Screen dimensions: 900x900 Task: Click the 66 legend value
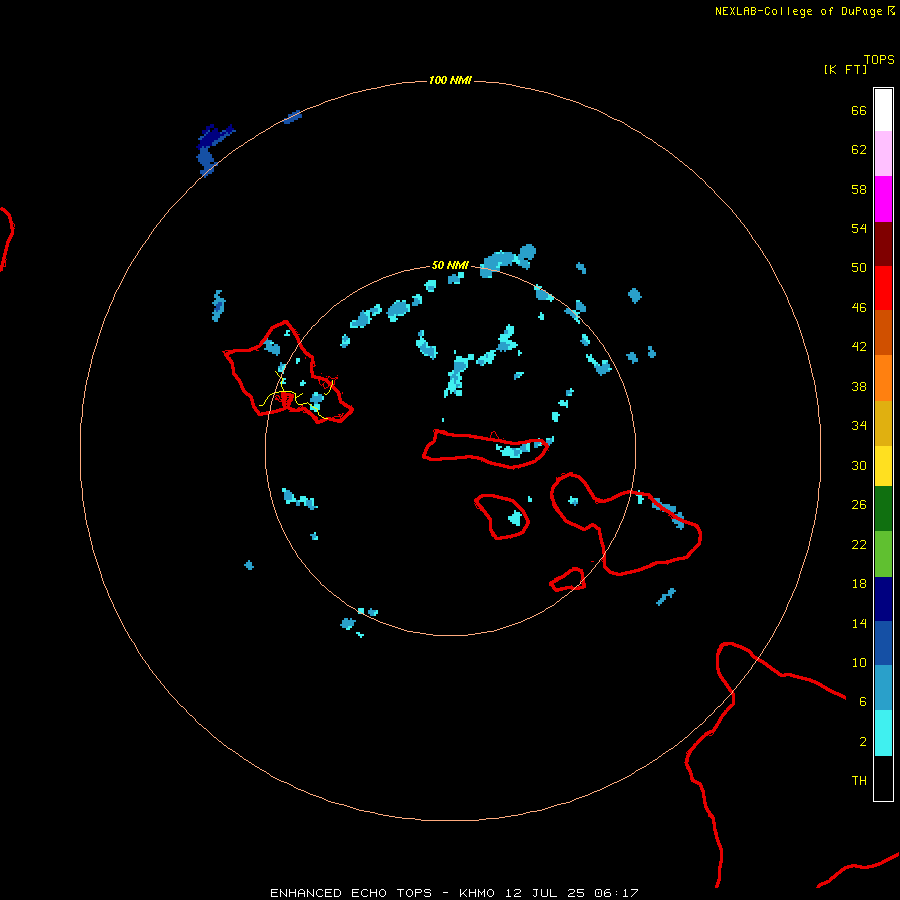pos(859,110)
